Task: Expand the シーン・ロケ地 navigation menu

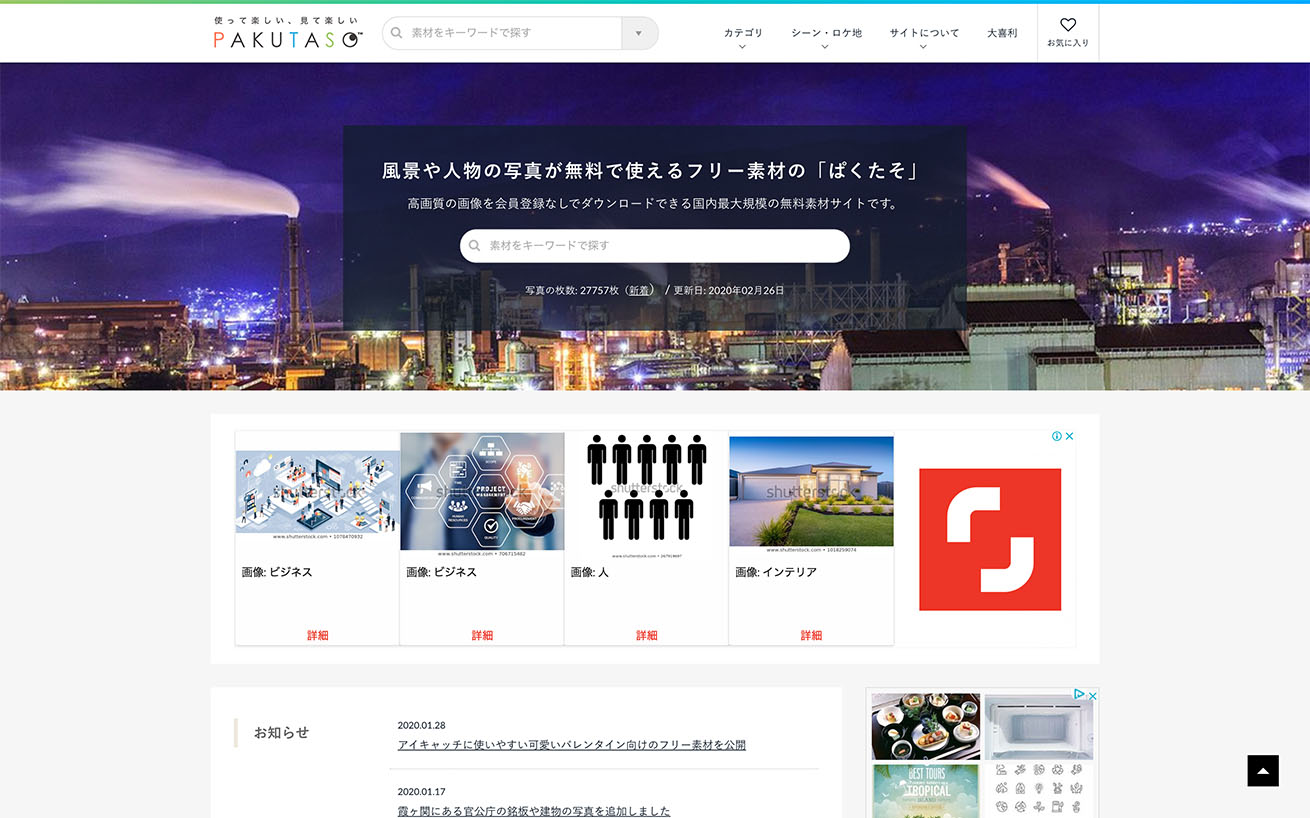Action: (826, 37)
